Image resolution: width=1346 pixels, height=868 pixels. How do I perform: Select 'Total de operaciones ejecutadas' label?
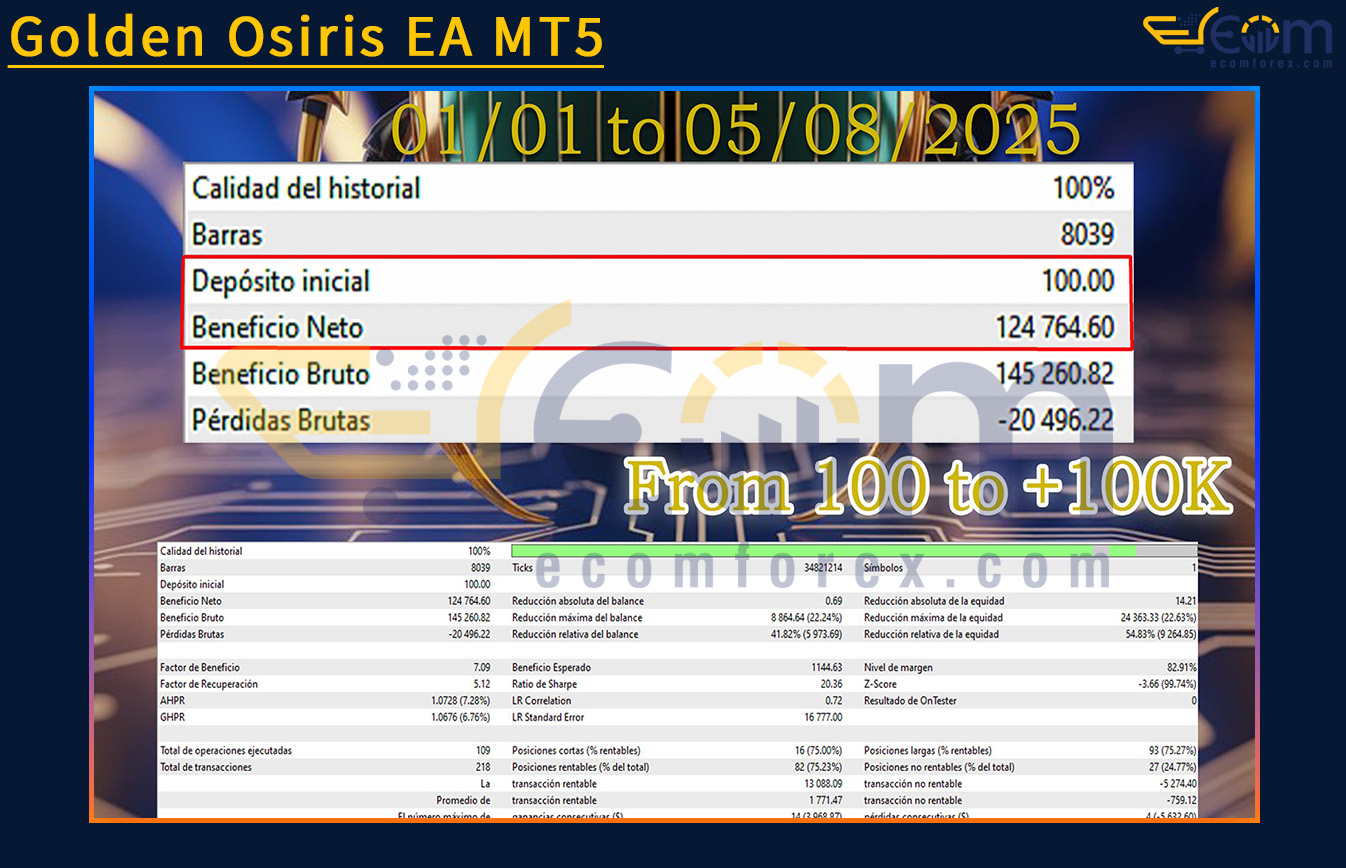(226, 751)
